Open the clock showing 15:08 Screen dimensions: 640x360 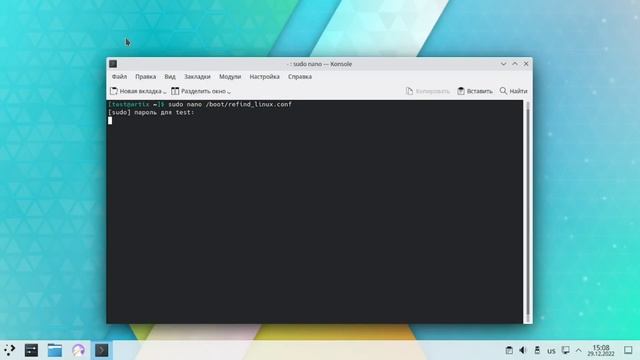click(601, 350)
